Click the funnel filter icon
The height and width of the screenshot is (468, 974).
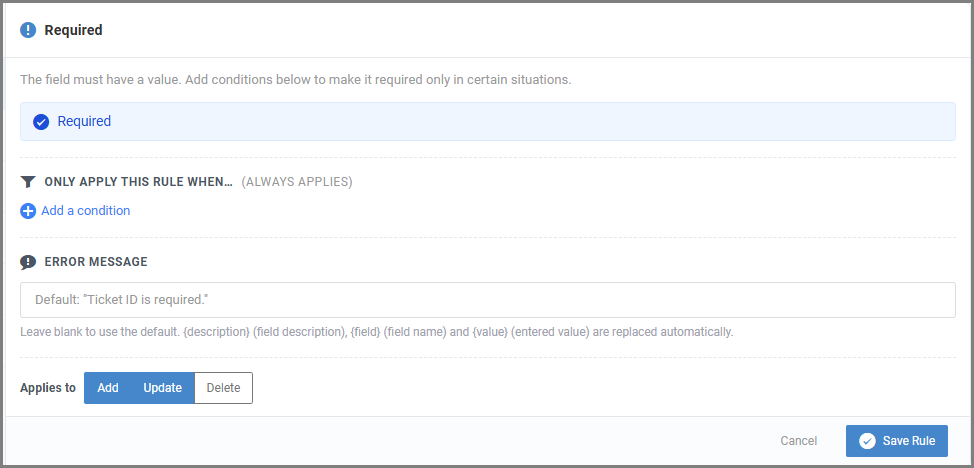coord(28,182)
